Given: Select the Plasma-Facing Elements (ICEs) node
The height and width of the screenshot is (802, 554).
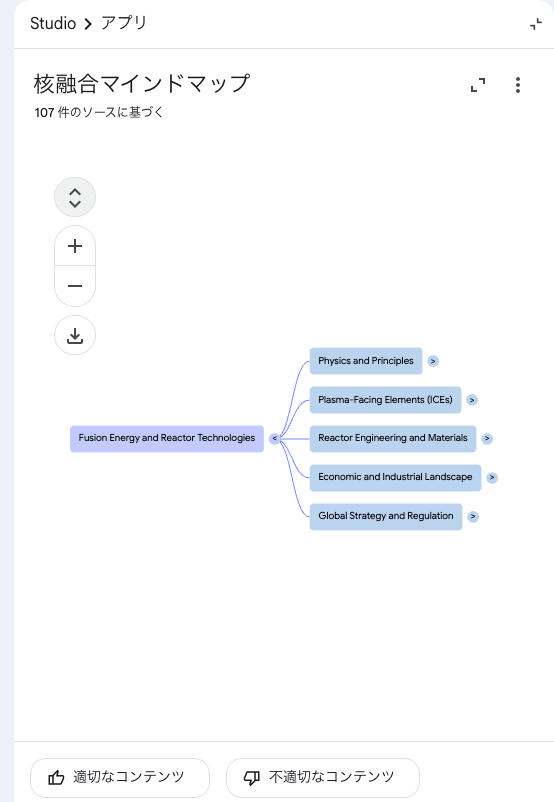Looking at the screenshot, I should [385, 399].
